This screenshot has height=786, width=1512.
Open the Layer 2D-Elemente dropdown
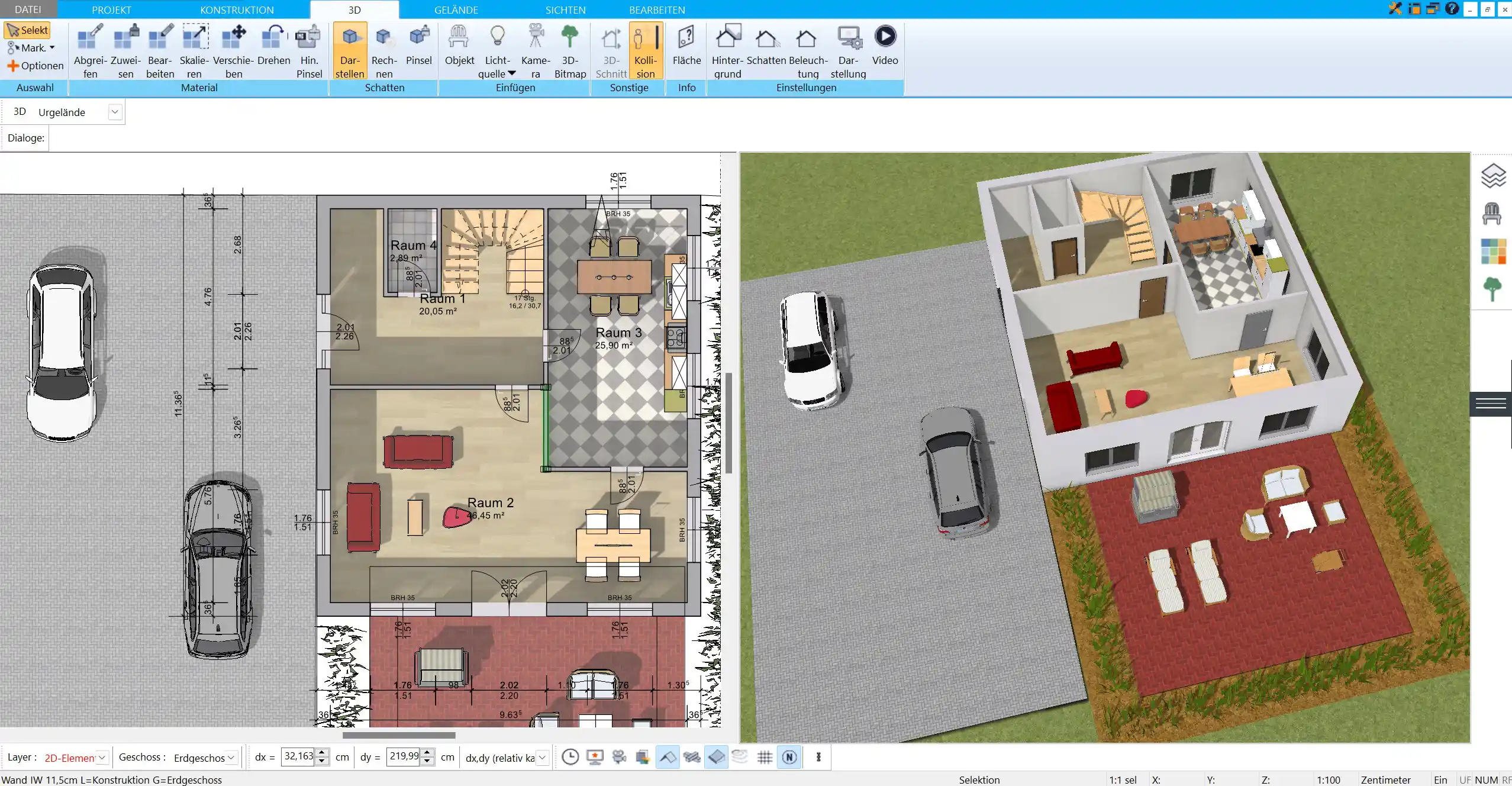[102, 758]
